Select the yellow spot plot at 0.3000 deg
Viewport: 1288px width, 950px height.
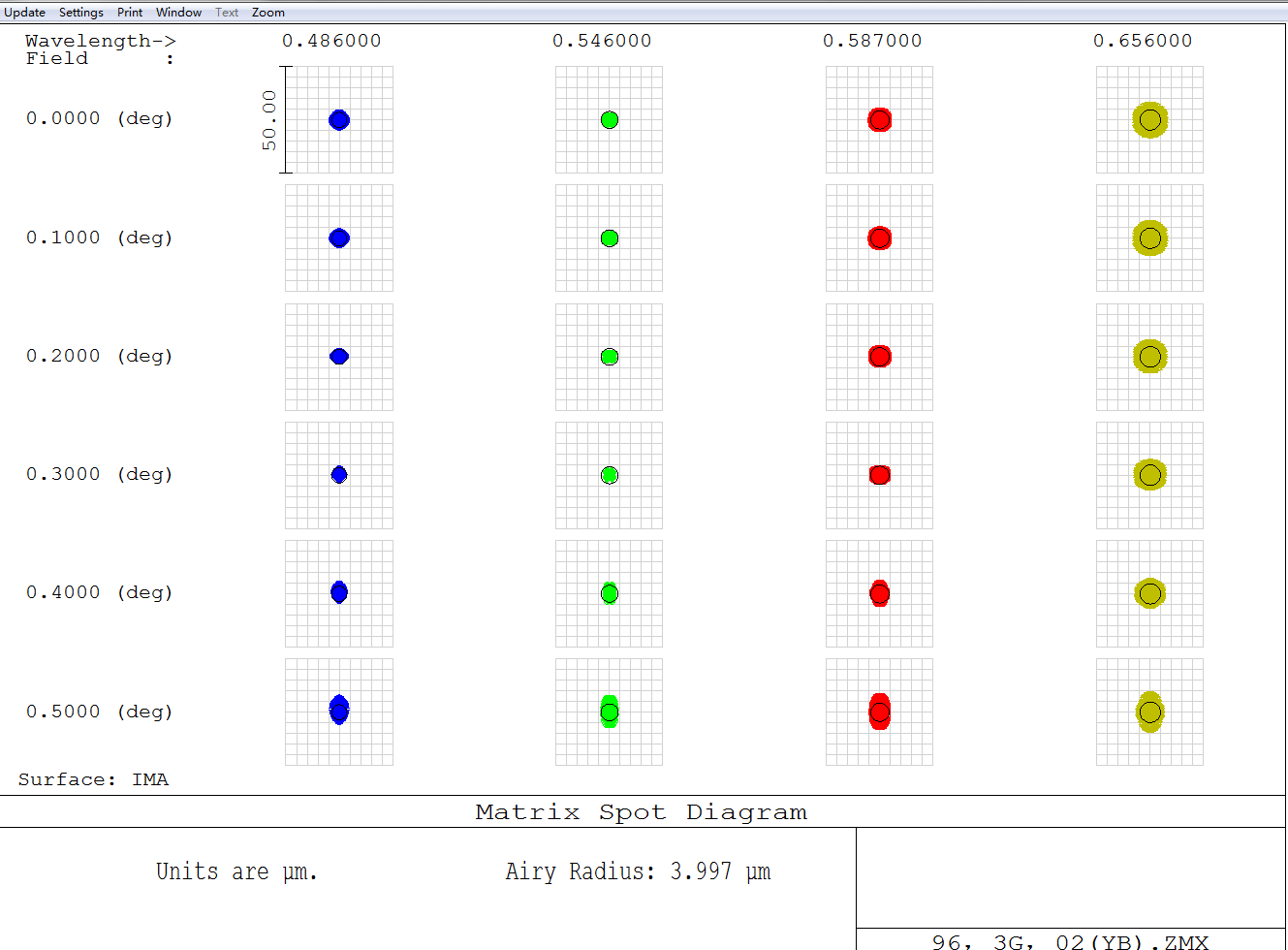(1150, 475)
